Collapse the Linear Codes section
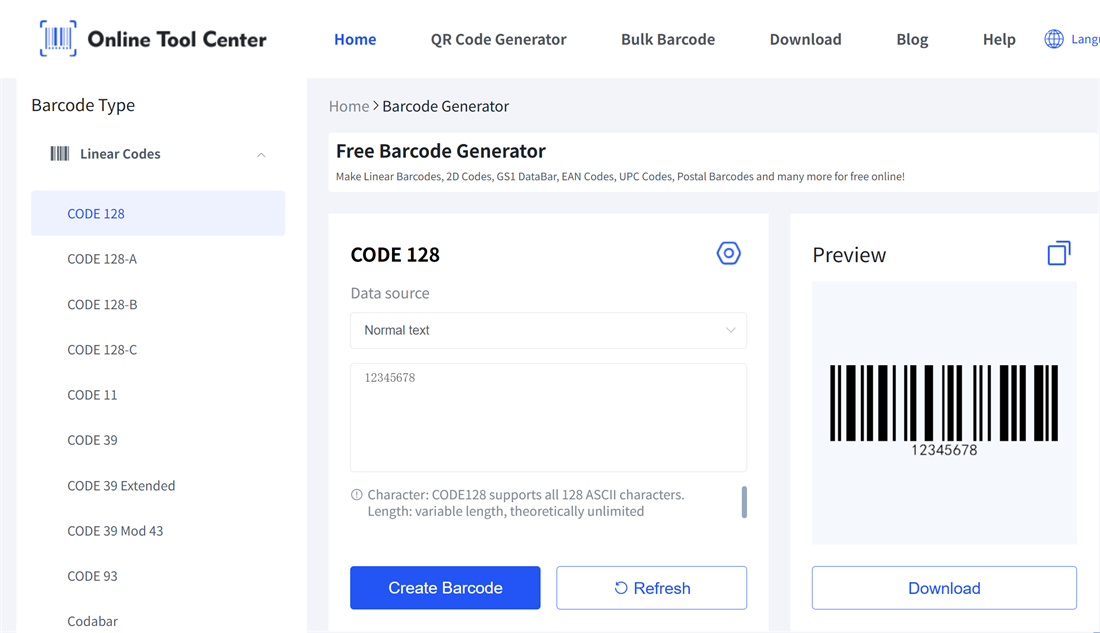The height and width of the screenshot is (633, 1100). click(261, 154)
